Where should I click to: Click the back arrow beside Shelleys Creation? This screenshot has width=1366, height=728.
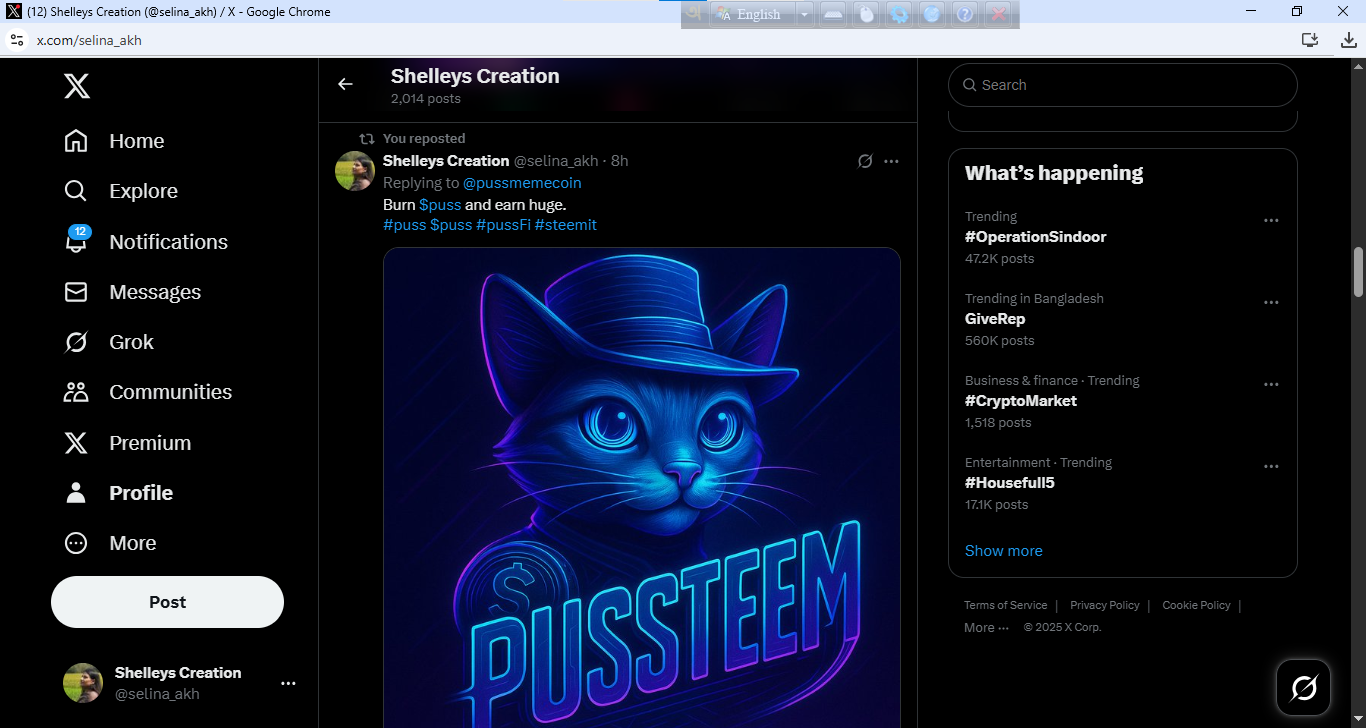click(x=345, y=85)
